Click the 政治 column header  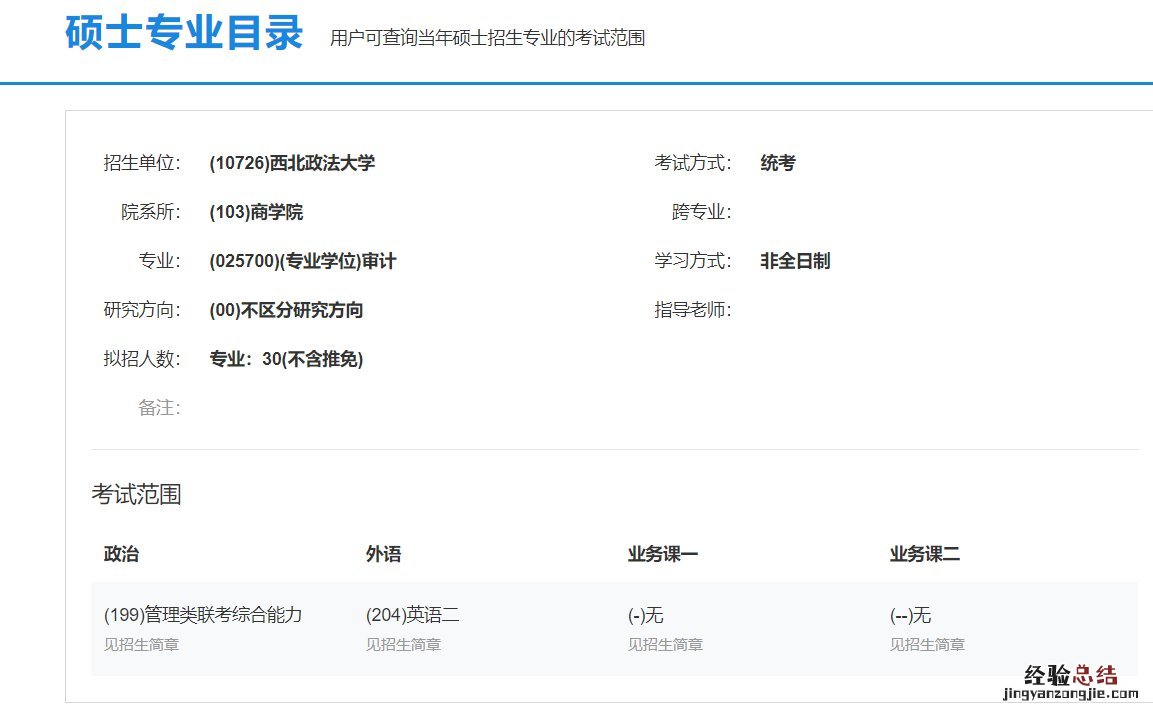[121, 554]
